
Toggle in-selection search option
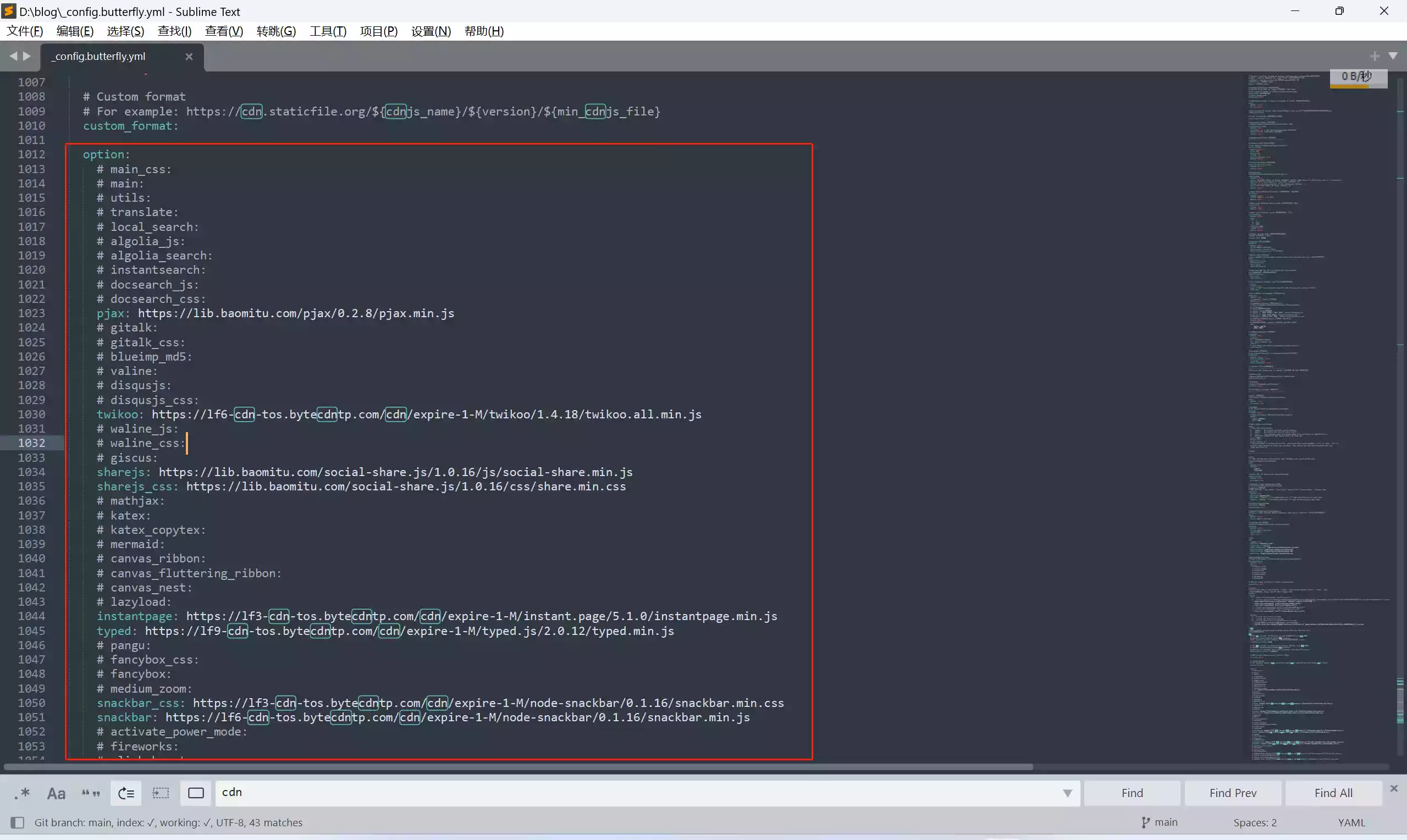pos(161,793)
